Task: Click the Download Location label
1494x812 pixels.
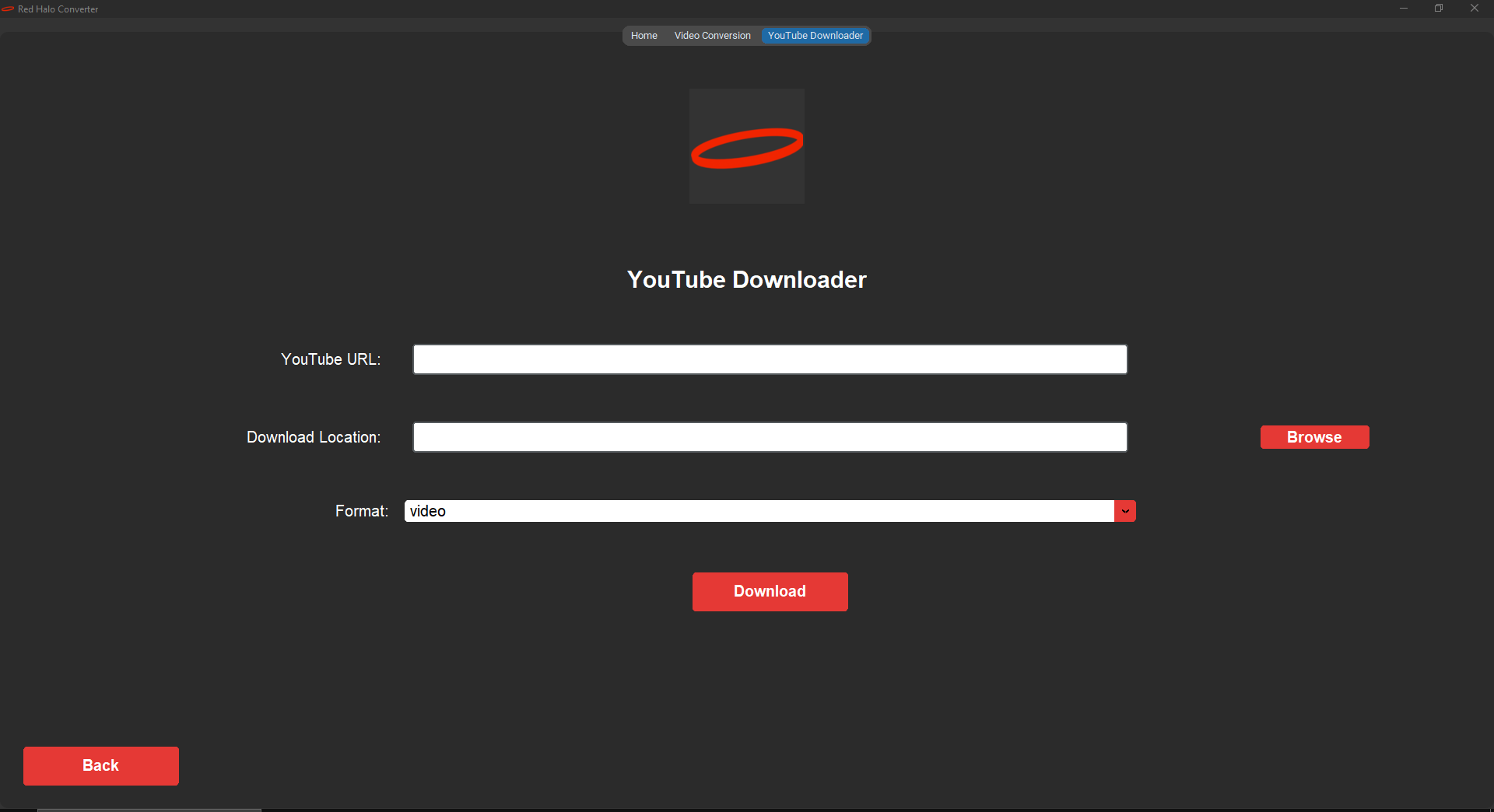Action: point(314,437)
